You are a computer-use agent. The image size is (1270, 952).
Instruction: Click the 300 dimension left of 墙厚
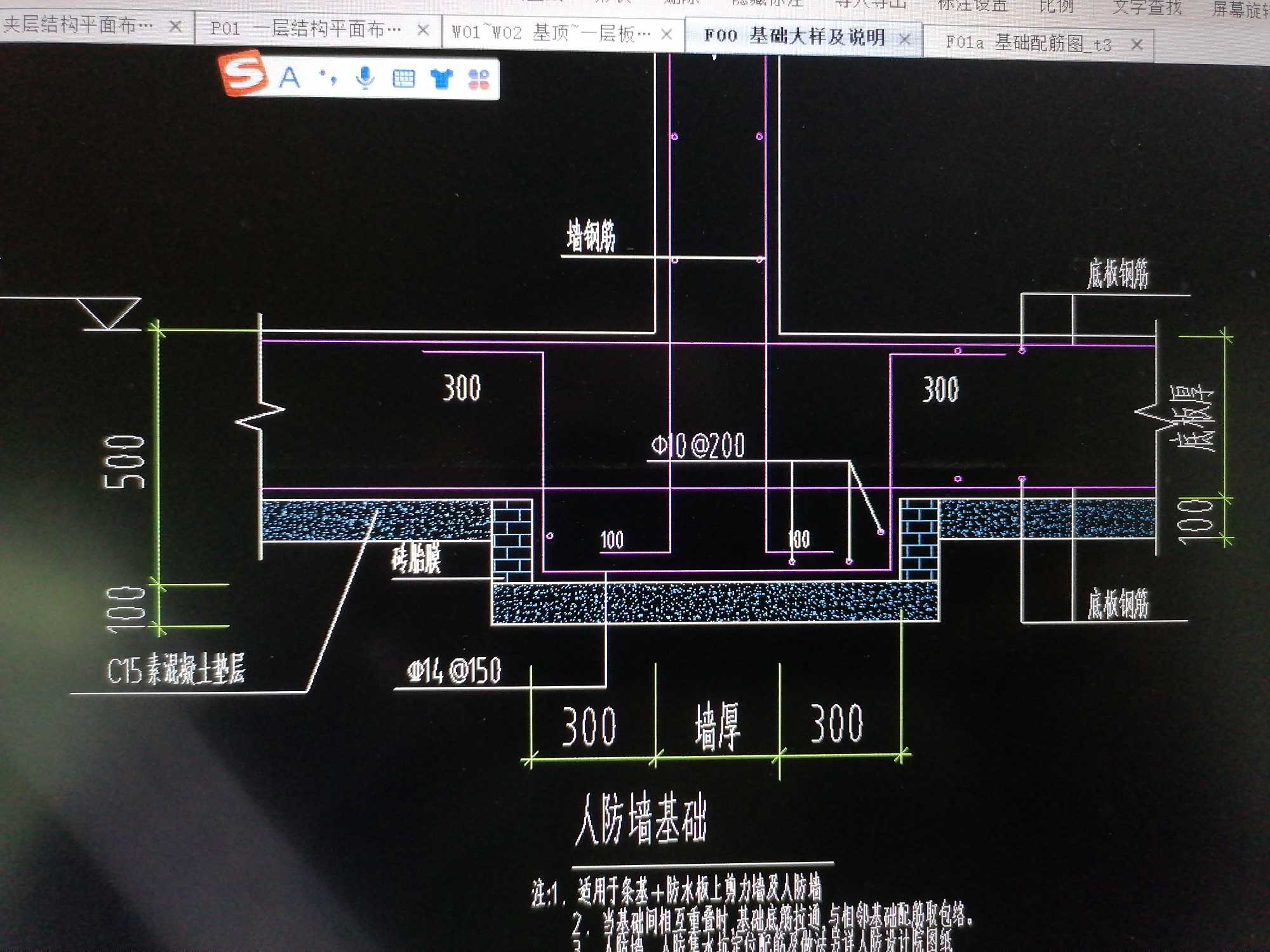point(589,726)
